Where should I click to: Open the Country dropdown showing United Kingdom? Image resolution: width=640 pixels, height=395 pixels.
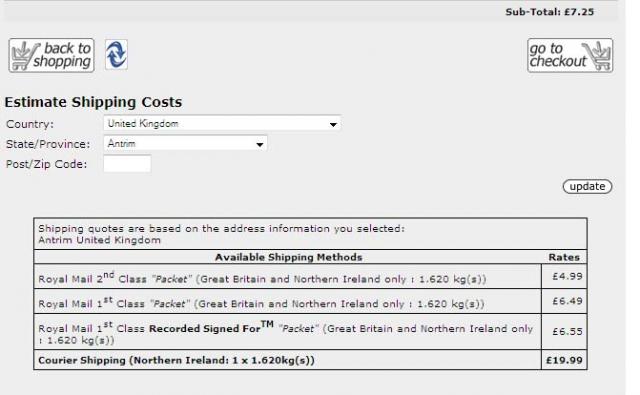click(222, 124)
